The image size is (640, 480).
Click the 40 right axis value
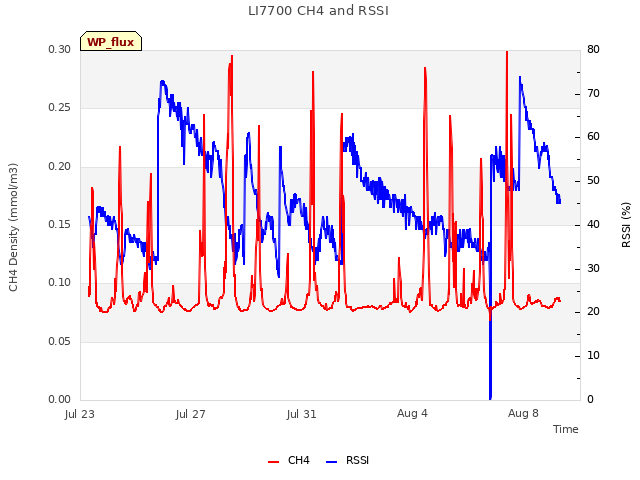click(x=593, y=224)
